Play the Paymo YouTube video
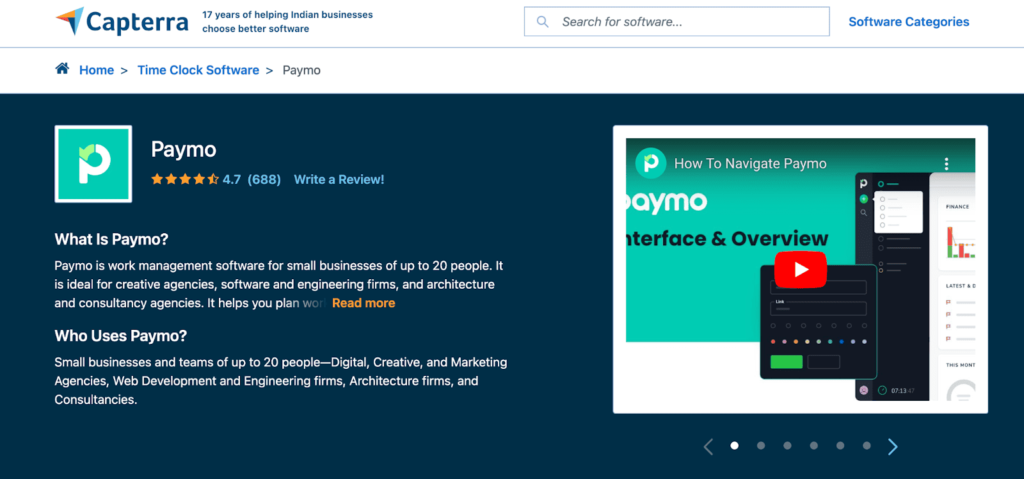Viewport: 1024px width, 479px height. pyautogui.click(x=800, y=269)
